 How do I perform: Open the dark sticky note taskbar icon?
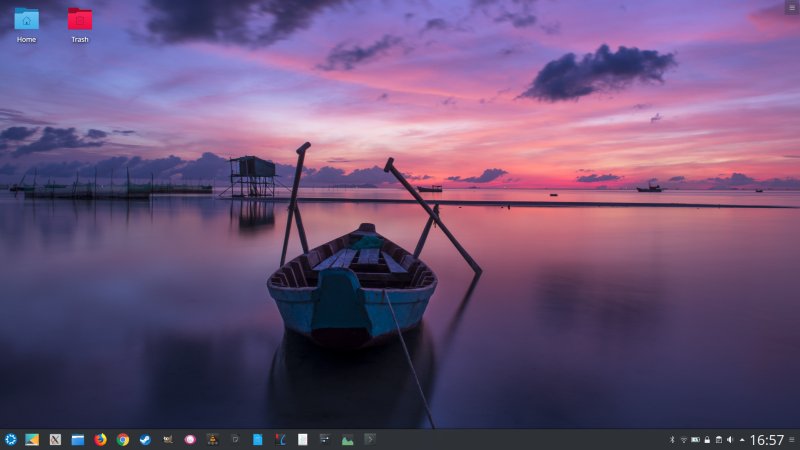click(x=235, y=439)
